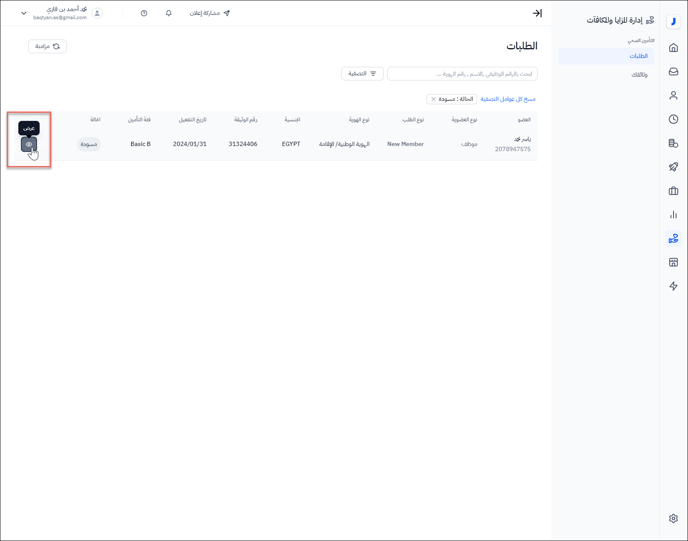Open the bar chart reports icon
Image resolution: width=688 pixels, height=541 pixels.
(673, 215)
